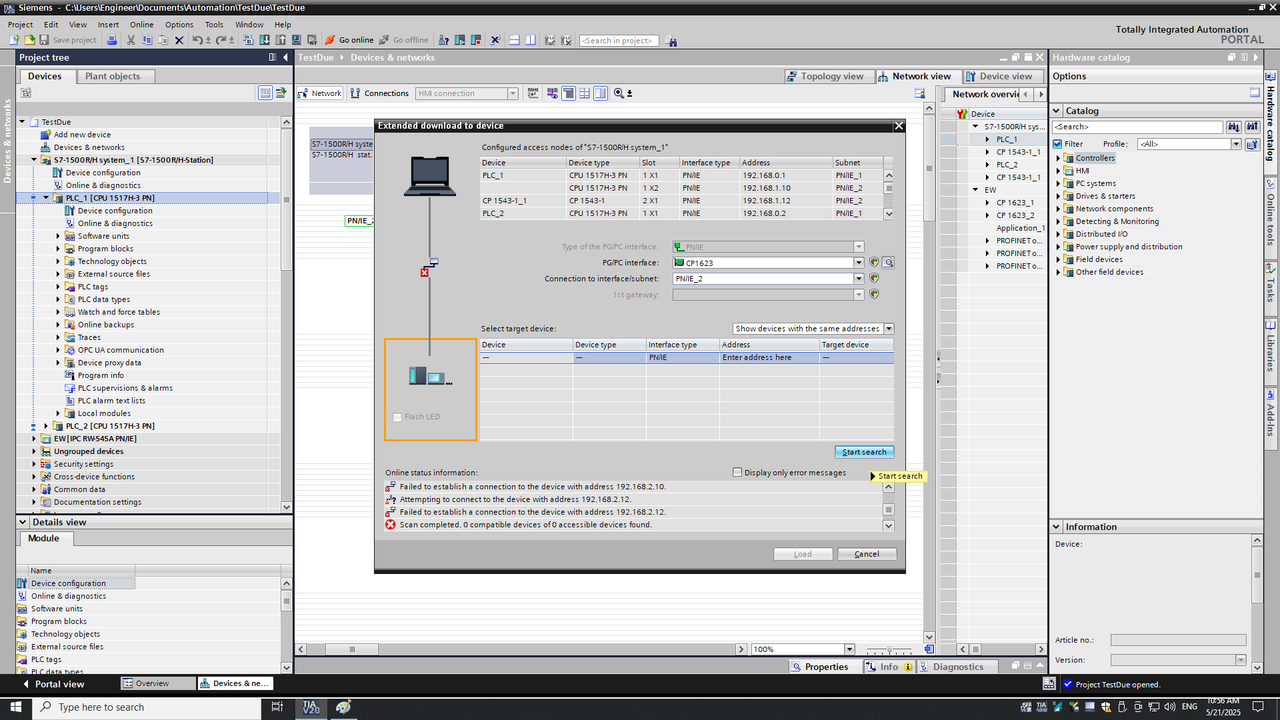Expand the Controllers catalog folder
1280x720 pixels.
(x=1058, y=158)
